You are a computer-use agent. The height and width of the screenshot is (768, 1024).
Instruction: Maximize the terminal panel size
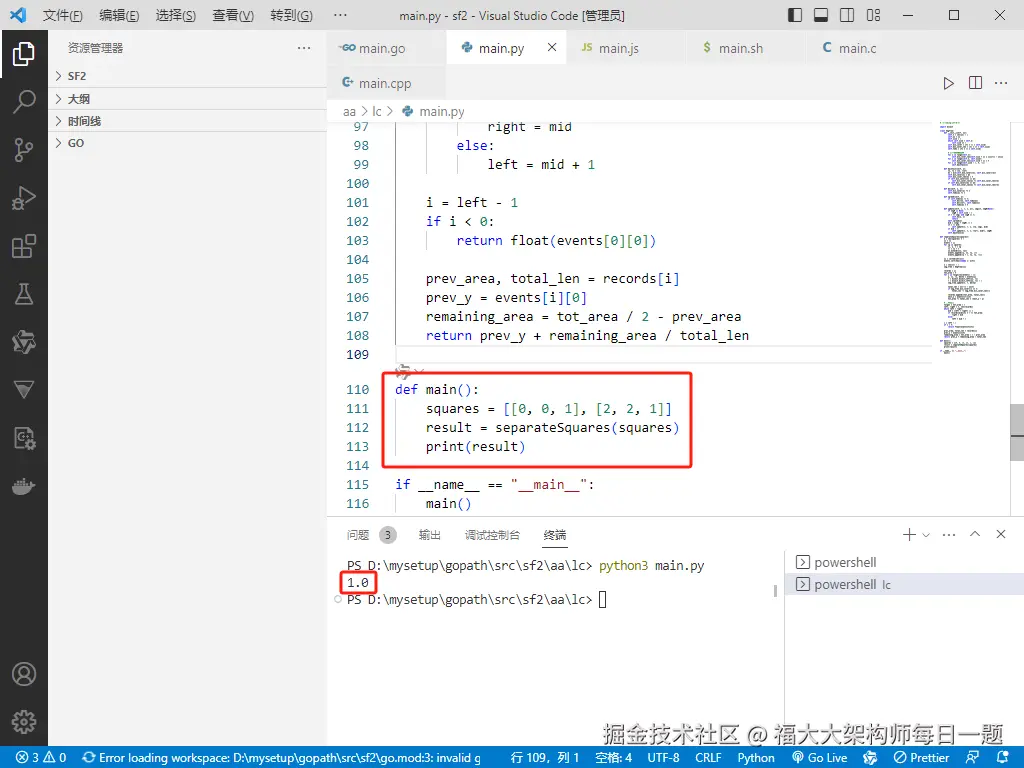[975, 534]
